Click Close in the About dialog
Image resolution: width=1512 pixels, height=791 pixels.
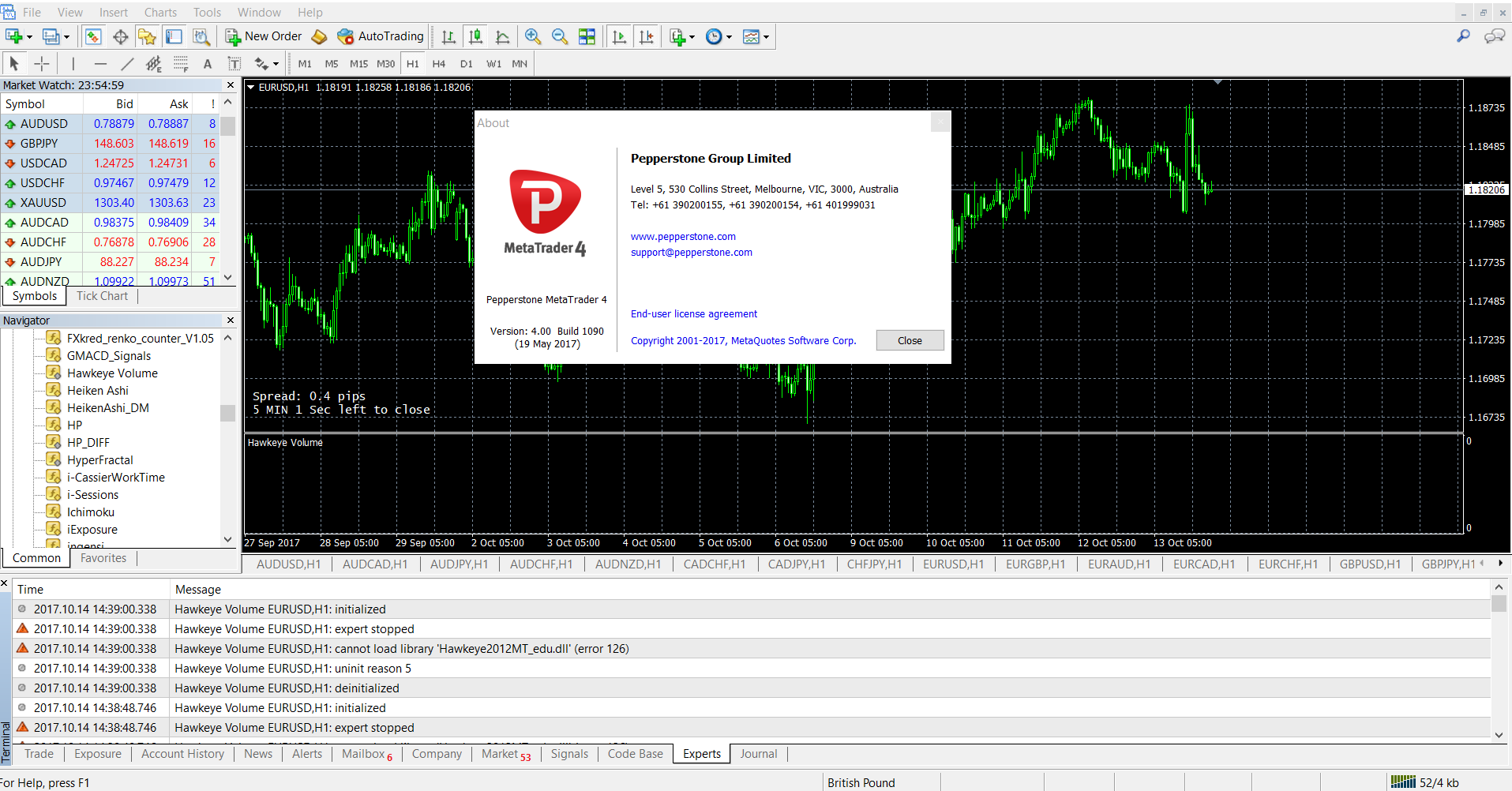pos(910,340)
